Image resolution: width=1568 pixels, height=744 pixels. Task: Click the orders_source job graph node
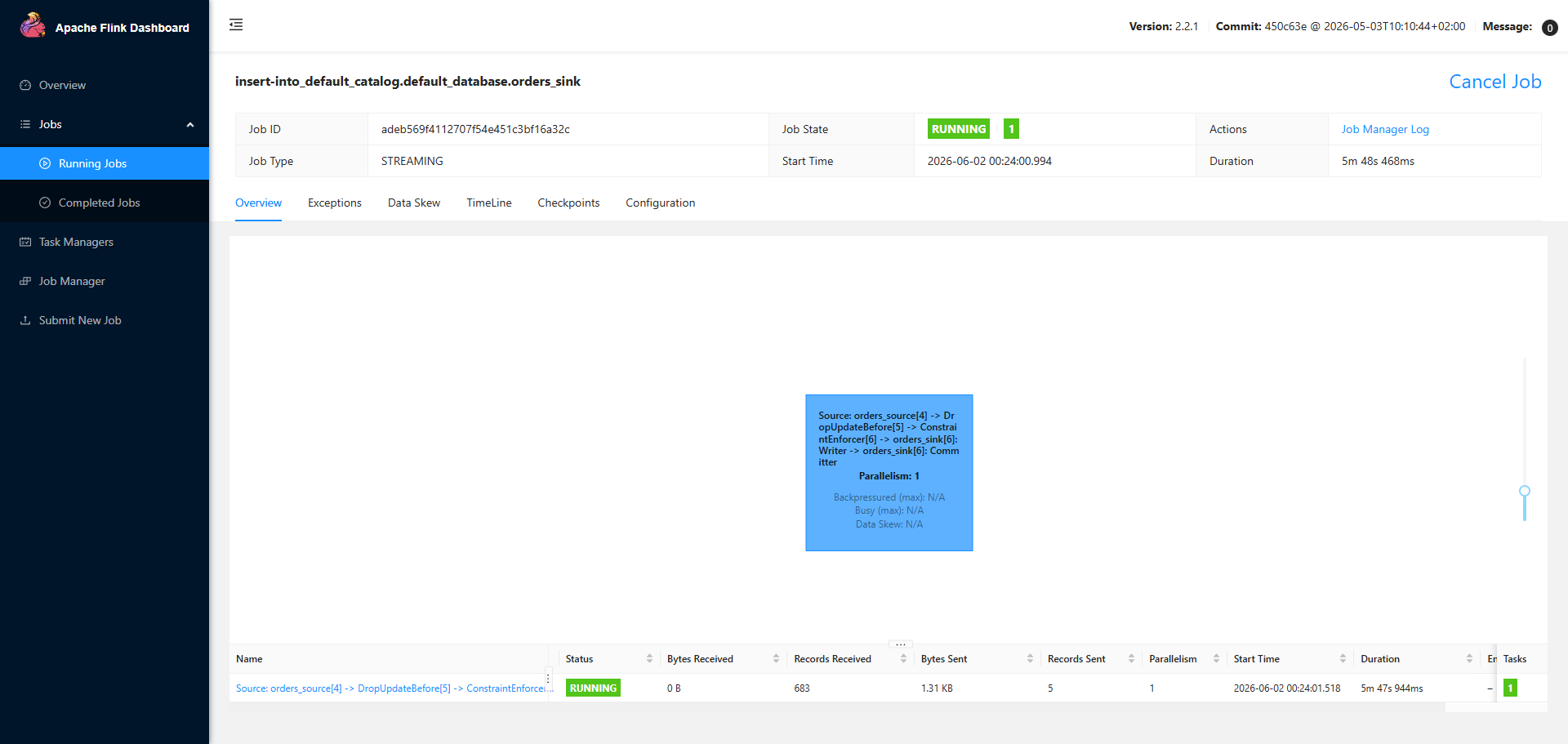(889, 473)
